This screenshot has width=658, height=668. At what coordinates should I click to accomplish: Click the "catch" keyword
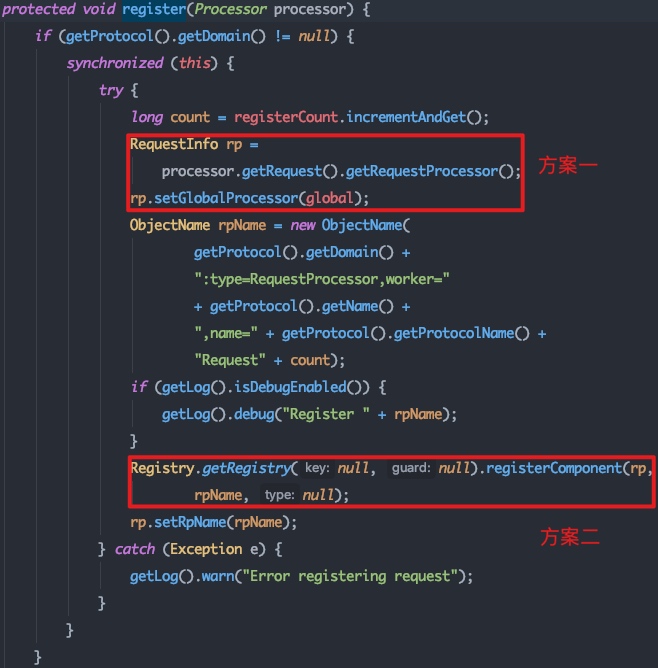pyautogui.click(x=135, y=550)
